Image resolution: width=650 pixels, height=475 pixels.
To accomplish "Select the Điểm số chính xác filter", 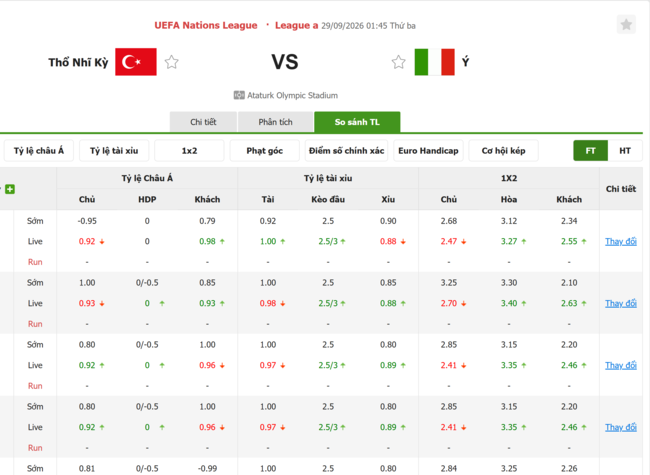I will click(346, 150).
